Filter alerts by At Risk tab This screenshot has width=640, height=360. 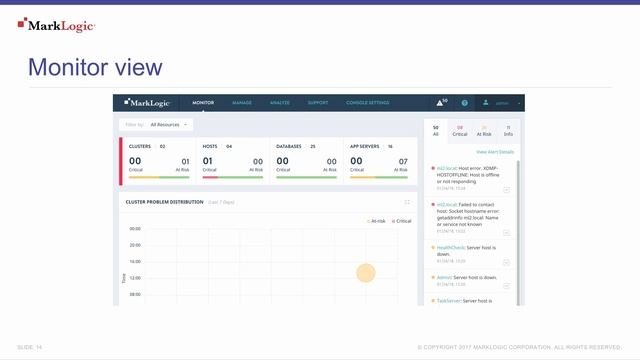pos(484,131)
